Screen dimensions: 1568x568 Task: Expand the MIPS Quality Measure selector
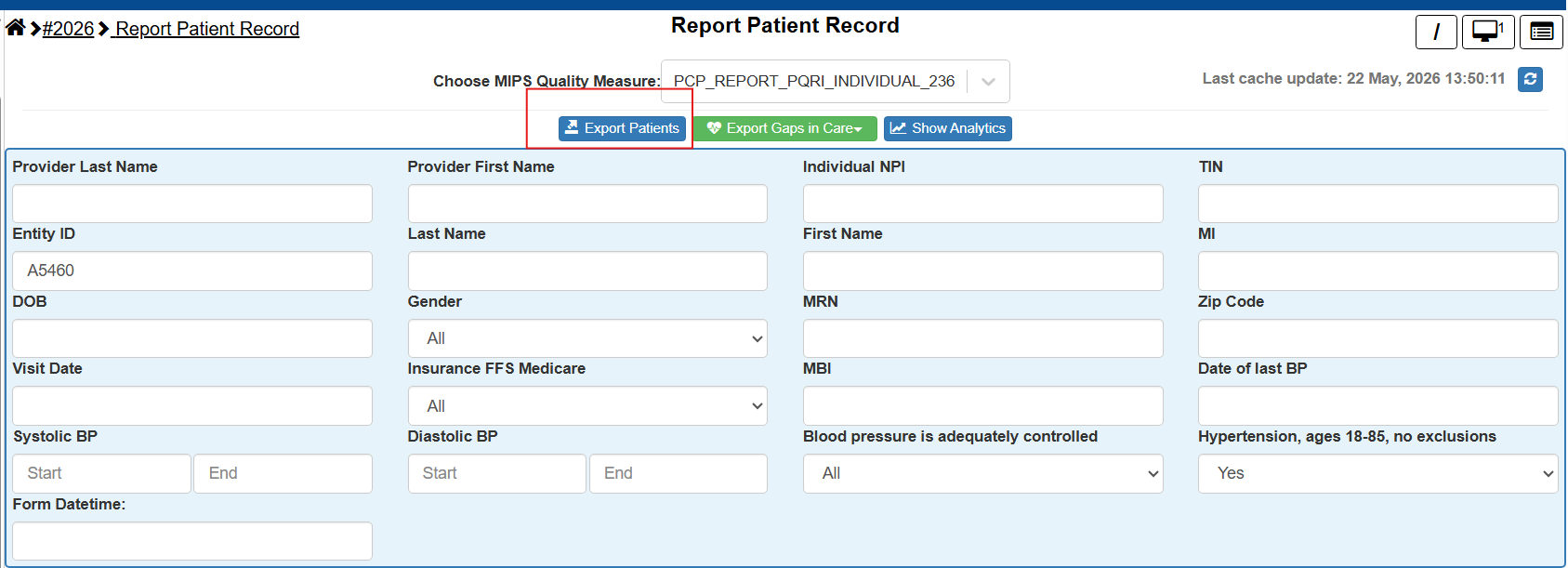pyautogui.click(x=836, y=81)
